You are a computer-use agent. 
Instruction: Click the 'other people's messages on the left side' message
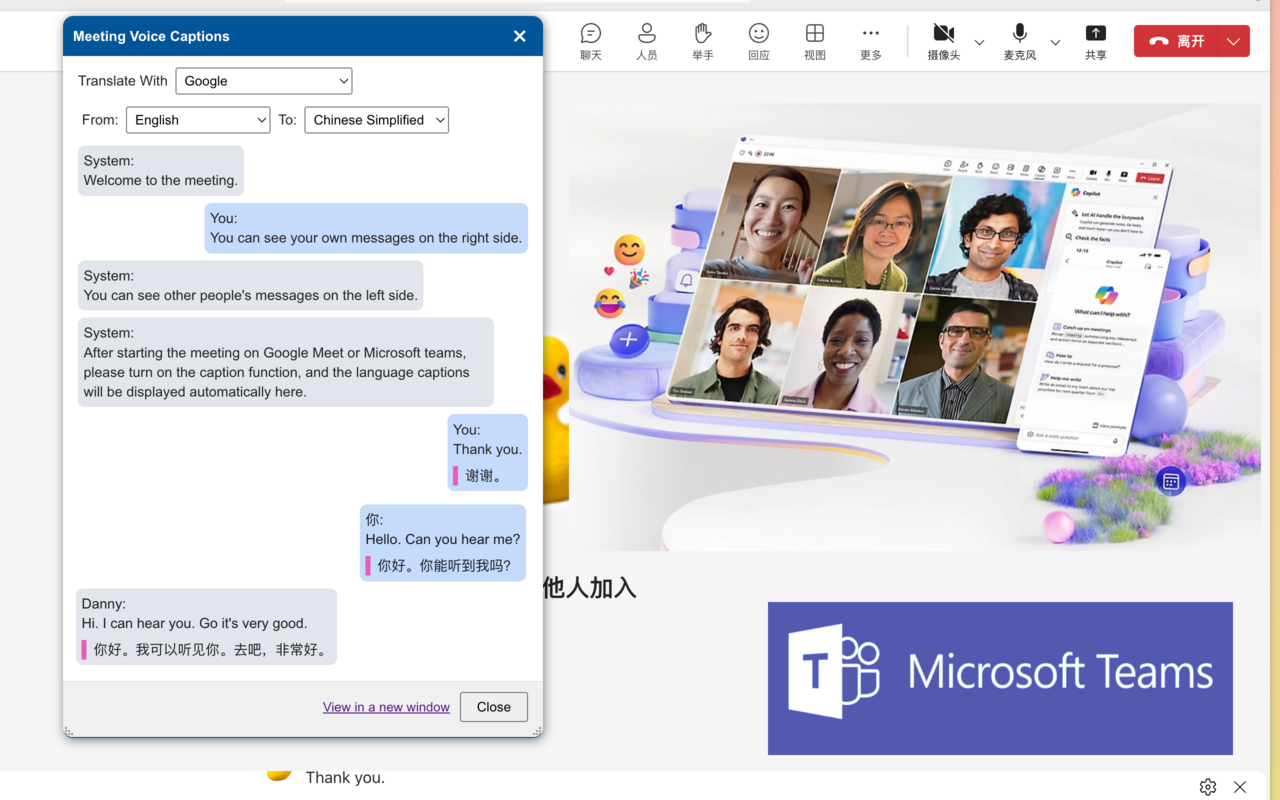[x=251, y=286]
